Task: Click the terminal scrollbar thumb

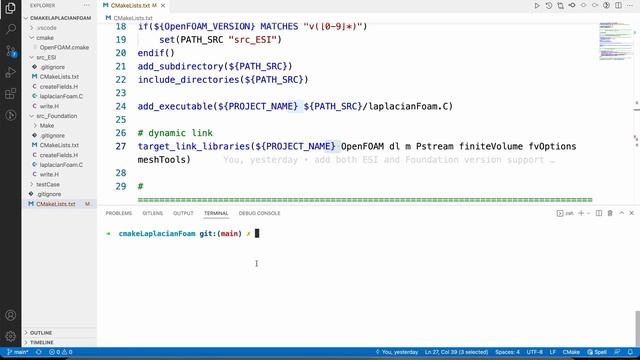Action: (637, 329)
